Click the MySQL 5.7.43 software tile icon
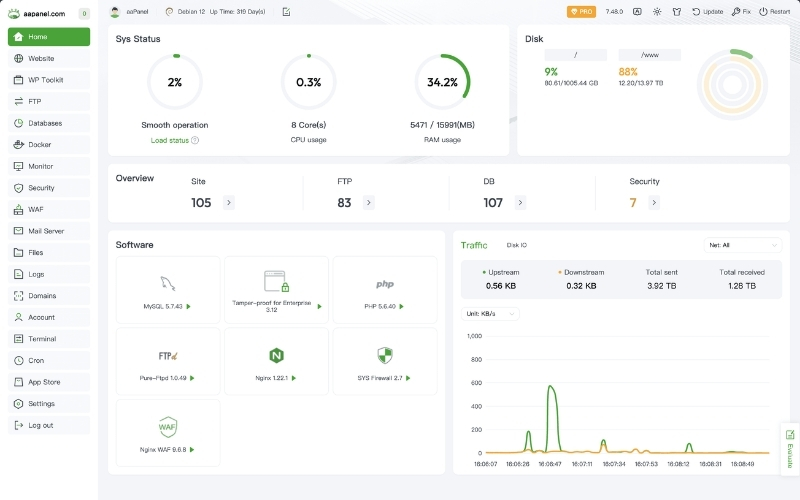Image resolution: width=800 pixels, height=500 pixels. (168, 283)
